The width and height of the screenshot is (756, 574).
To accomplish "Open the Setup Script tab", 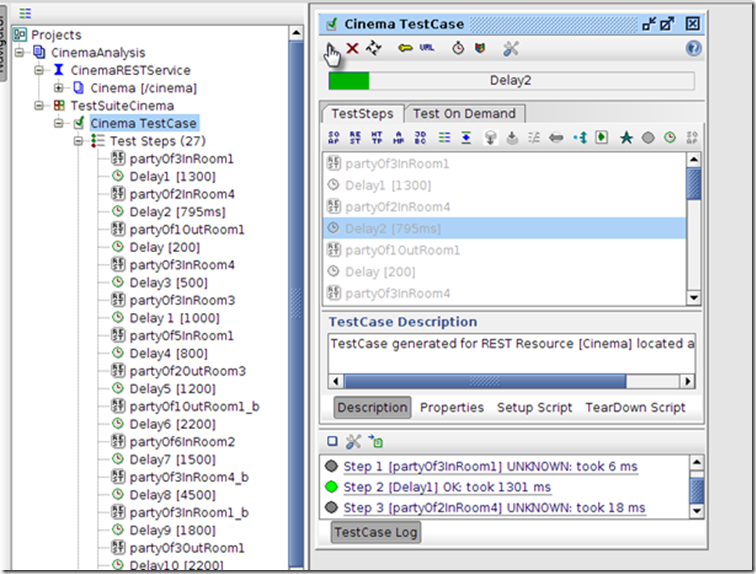I will pyautogui.click(x=534, y=407).
